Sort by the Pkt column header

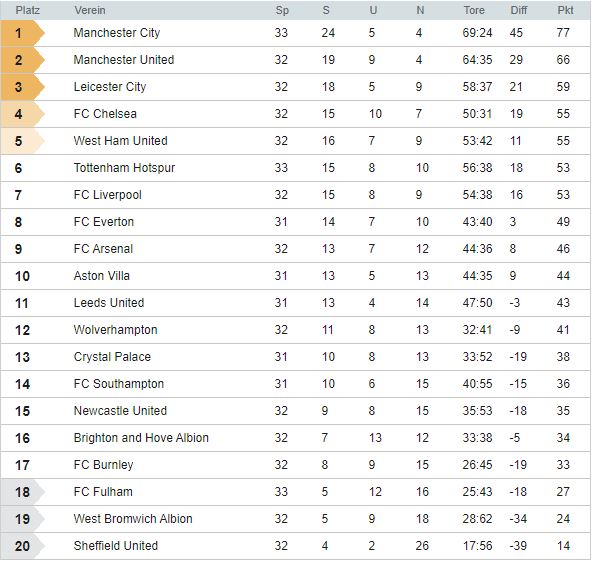coord(565,10)
